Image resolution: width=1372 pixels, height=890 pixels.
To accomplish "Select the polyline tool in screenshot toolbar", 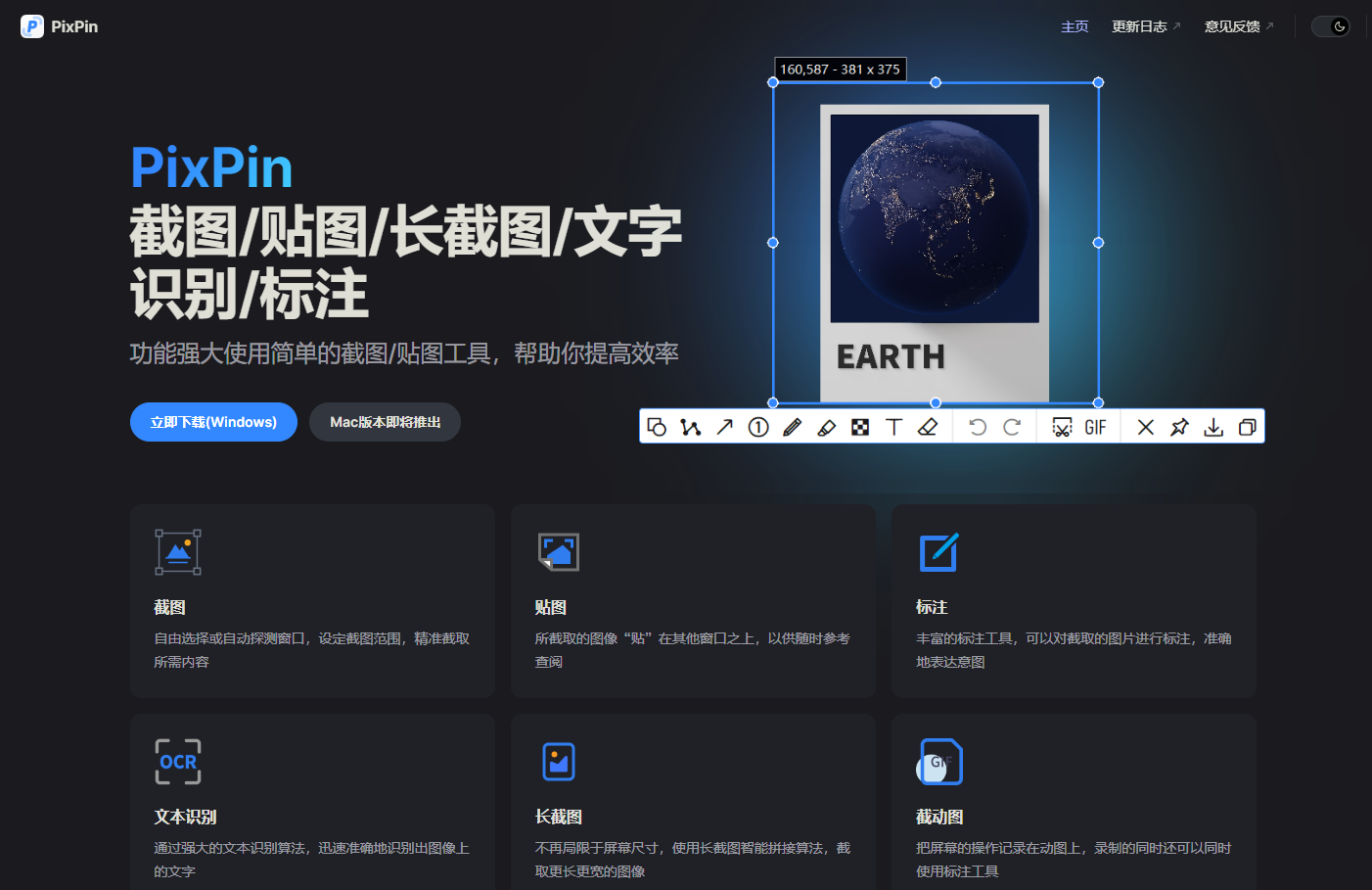I will tap(691, 427).
